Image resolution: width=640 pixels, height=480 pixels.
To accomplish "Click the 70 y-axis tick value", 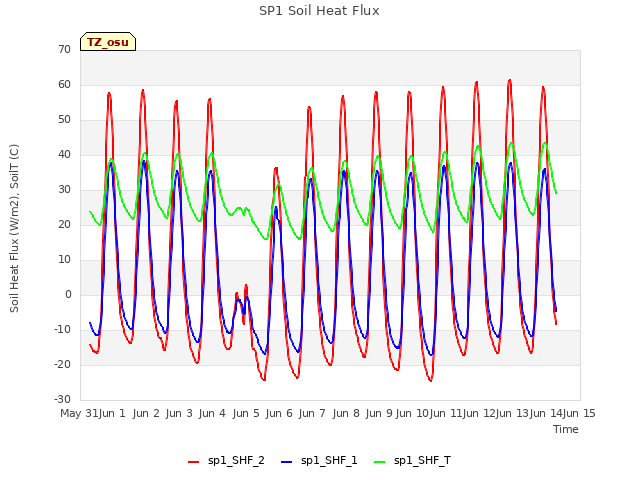I will coord(64,49).
